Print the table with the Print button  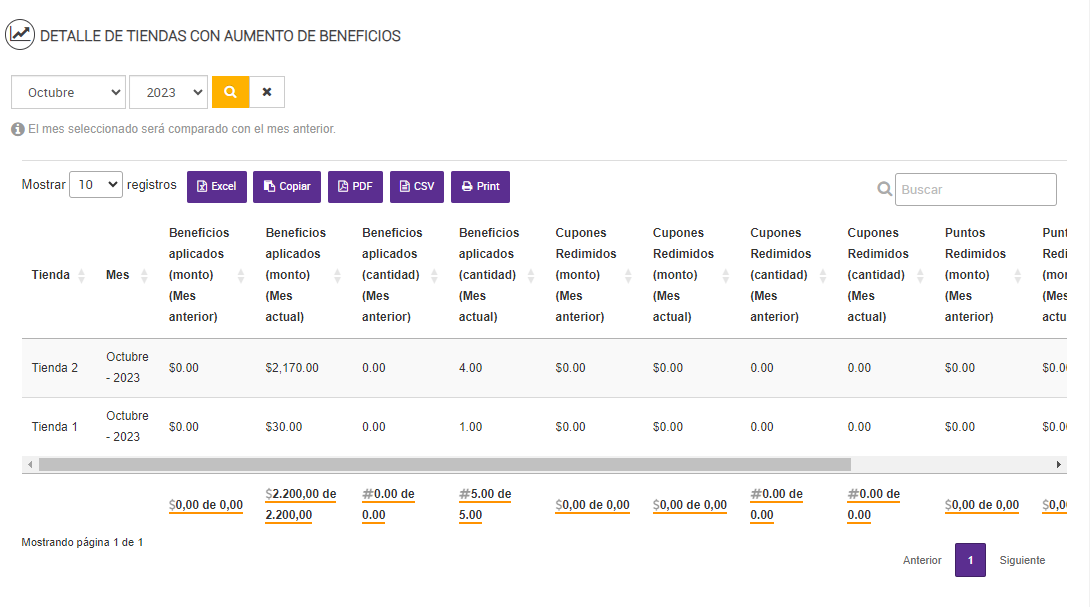[480, 187]
